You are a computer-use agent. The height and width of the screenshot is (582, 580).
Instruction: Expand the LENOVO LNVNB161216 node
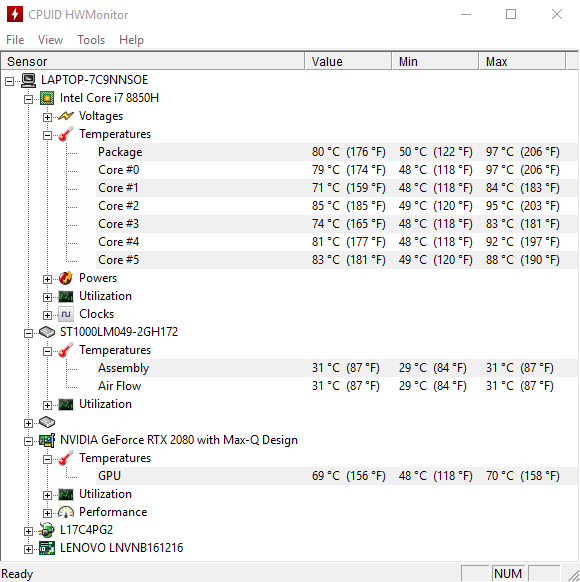tap(28, 550)
